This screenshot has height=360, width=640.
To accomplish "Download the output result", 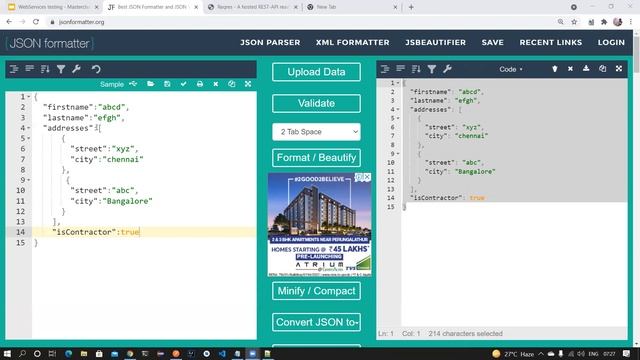I will tap(586, 69).
